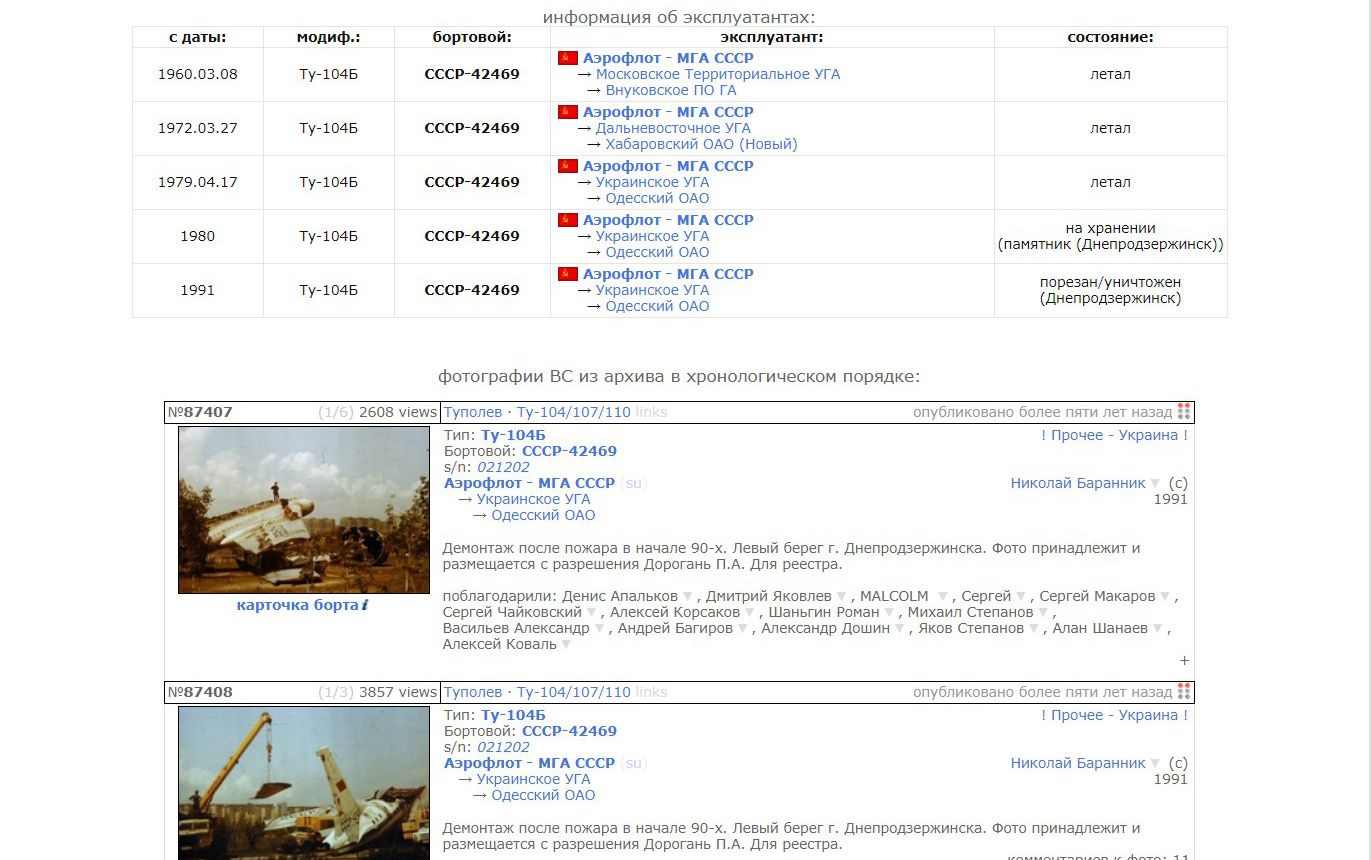
Task: Click the Soviet flag icon in the 1980 row
Action: coord(567,220)
